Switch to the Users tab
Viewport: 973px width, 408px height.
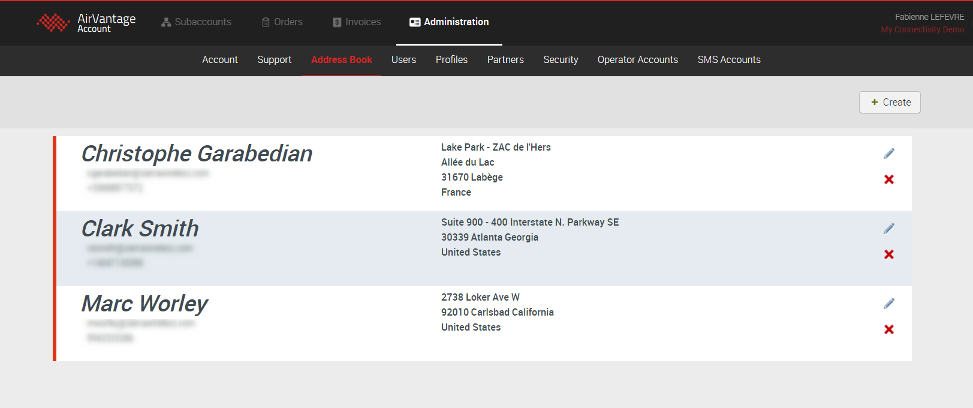(x=404, y=60)
